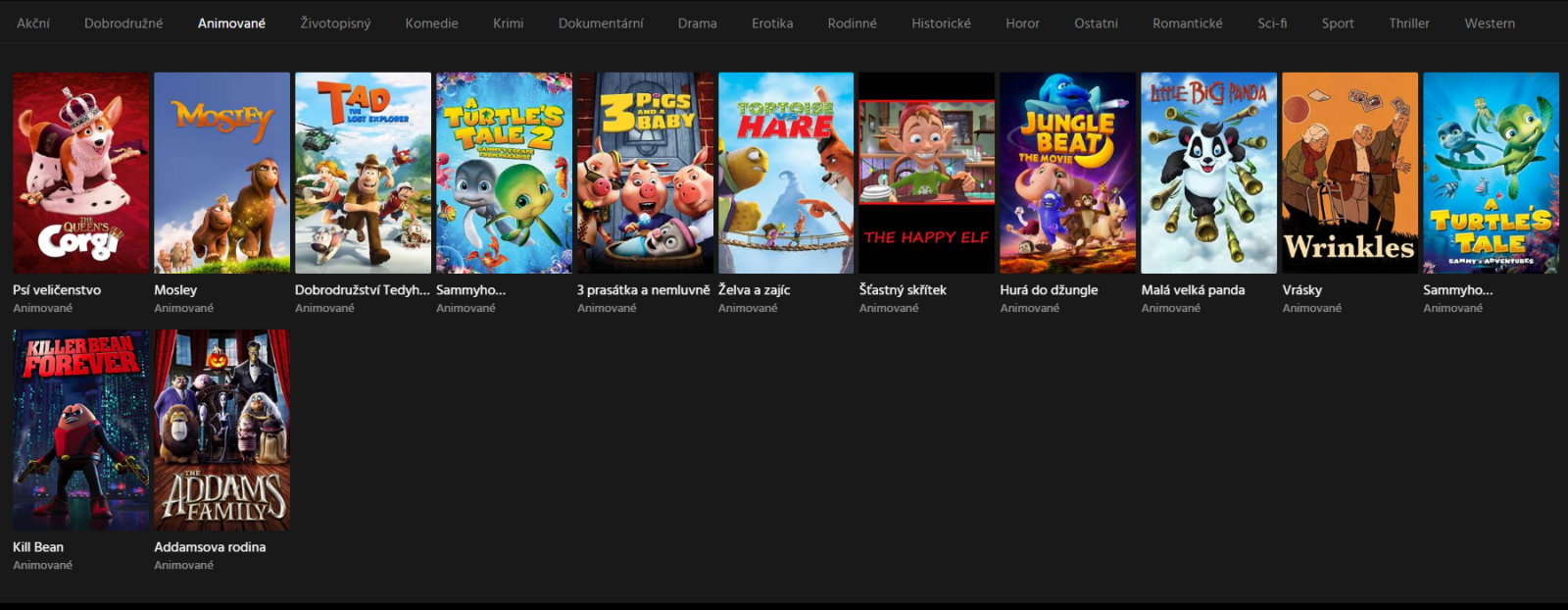
Task: Select the Historické tab
Action: click(941, 23)
